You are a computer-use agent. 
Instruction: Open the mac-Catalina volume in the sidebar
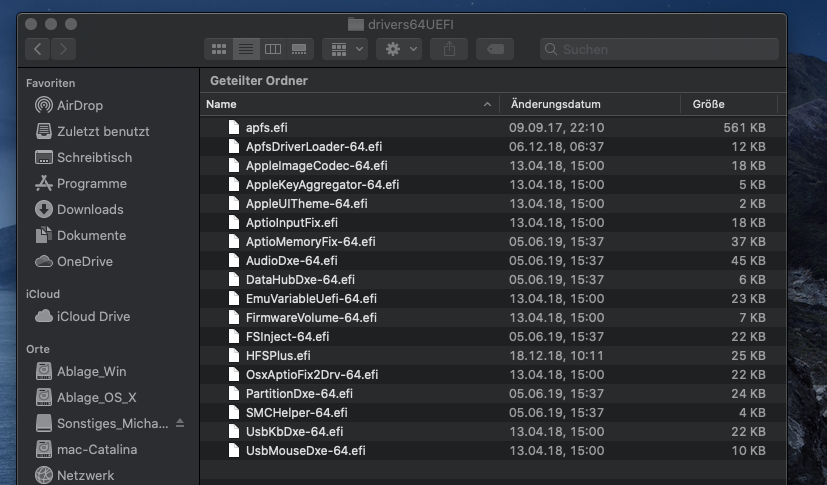96,449
